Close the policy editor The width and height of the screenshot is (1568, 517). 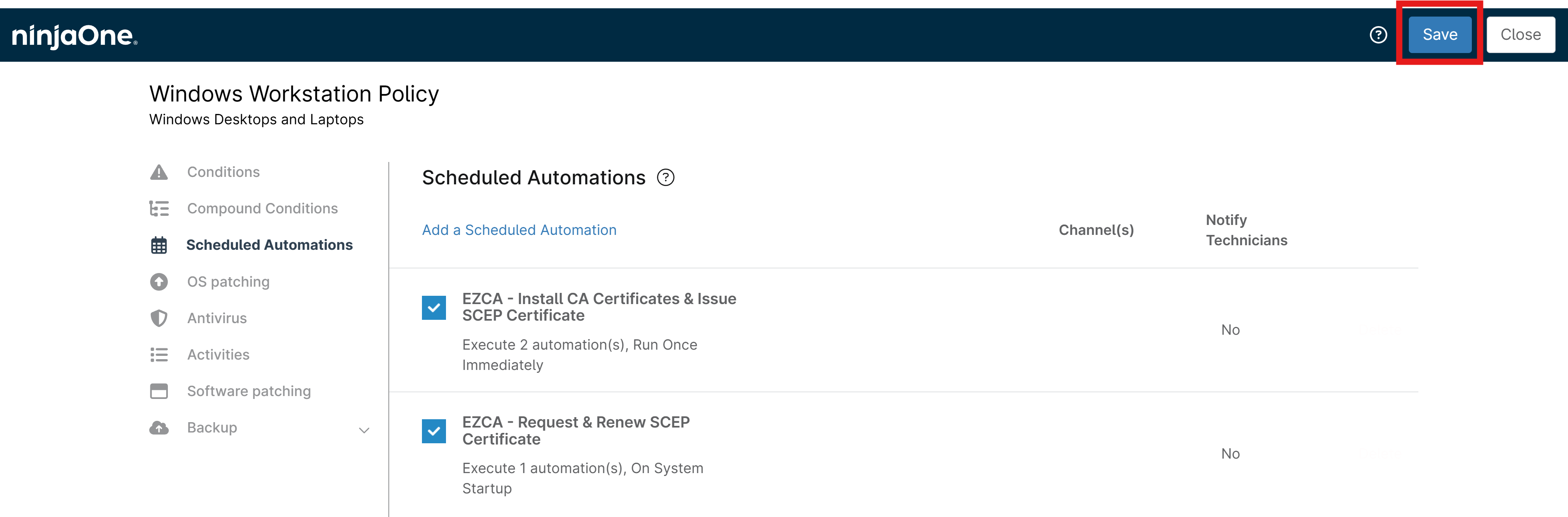[1520, 35]
